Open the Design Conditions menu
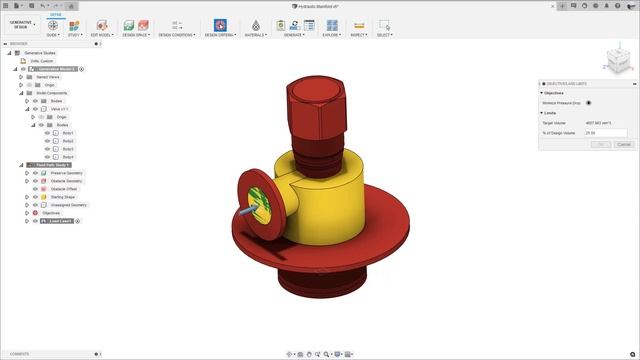 click(177, 35)
